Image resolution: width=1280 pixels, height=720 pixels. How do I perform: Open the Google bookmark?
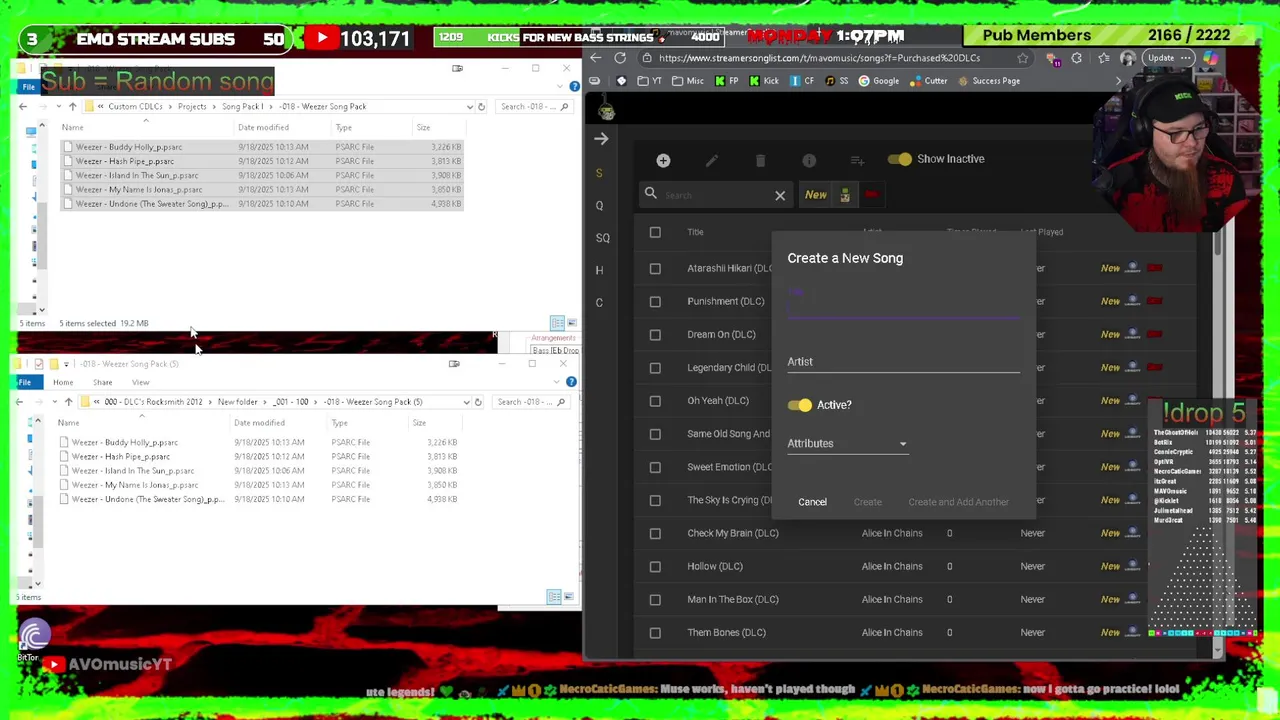[x=878, y=81]
